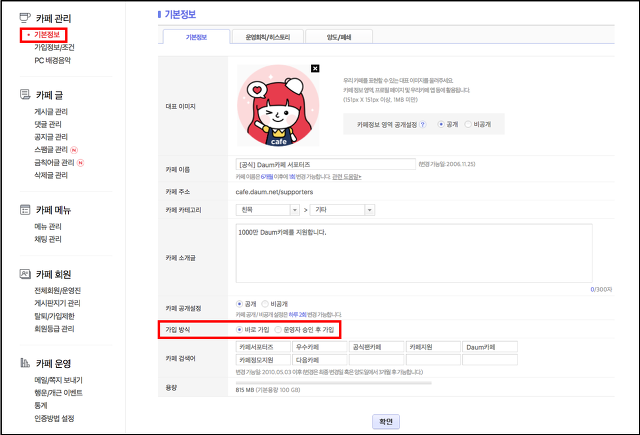Set 카페정보 영역 to 비공개
640x435 pixels.
[468, 124]
